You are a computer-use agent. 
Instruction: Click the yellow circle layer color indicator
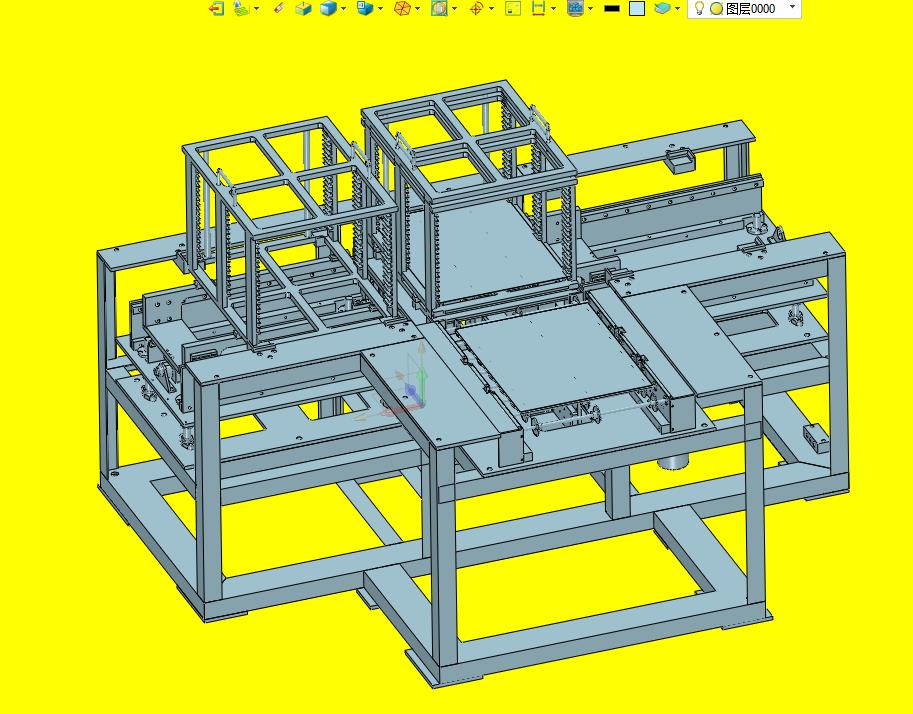pyautogui.click(x=717, y=9)
